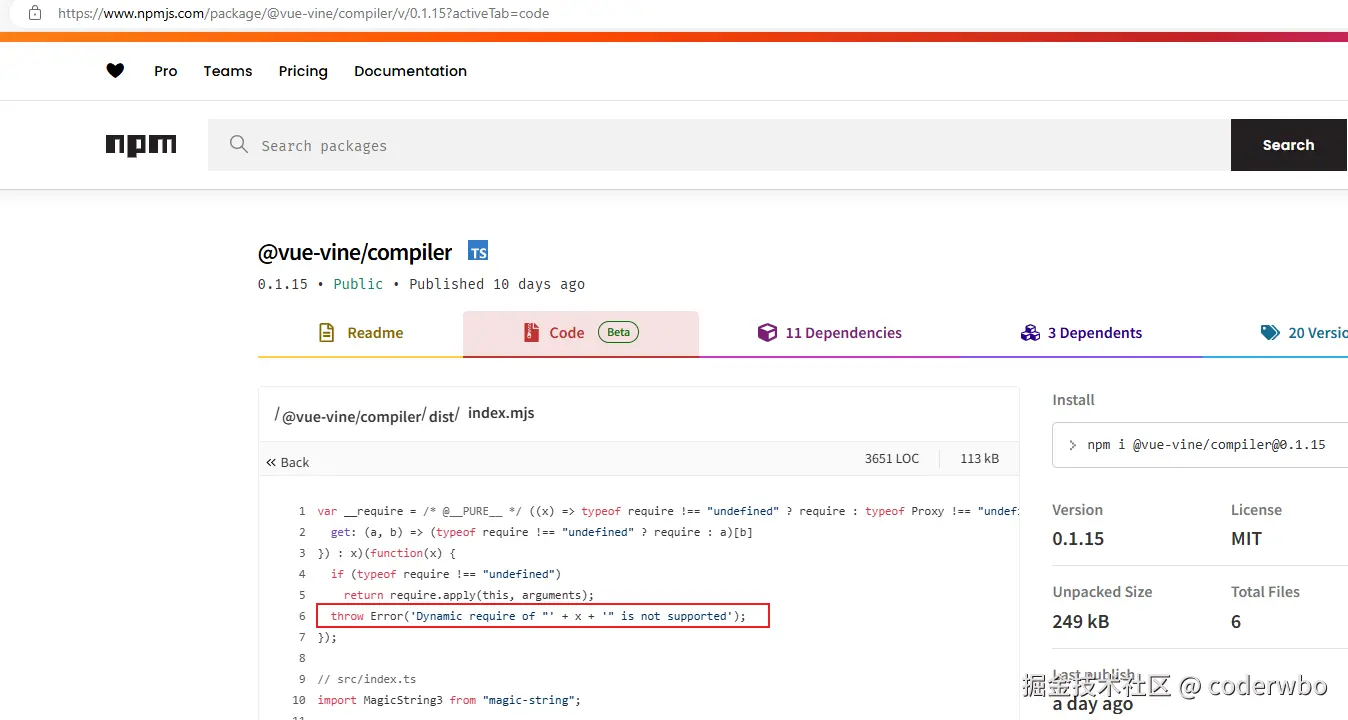The width and height of the screenshot is (1348, 720).
Task: Click the a day ago publish value
Action: click(x=1093, y=704)
